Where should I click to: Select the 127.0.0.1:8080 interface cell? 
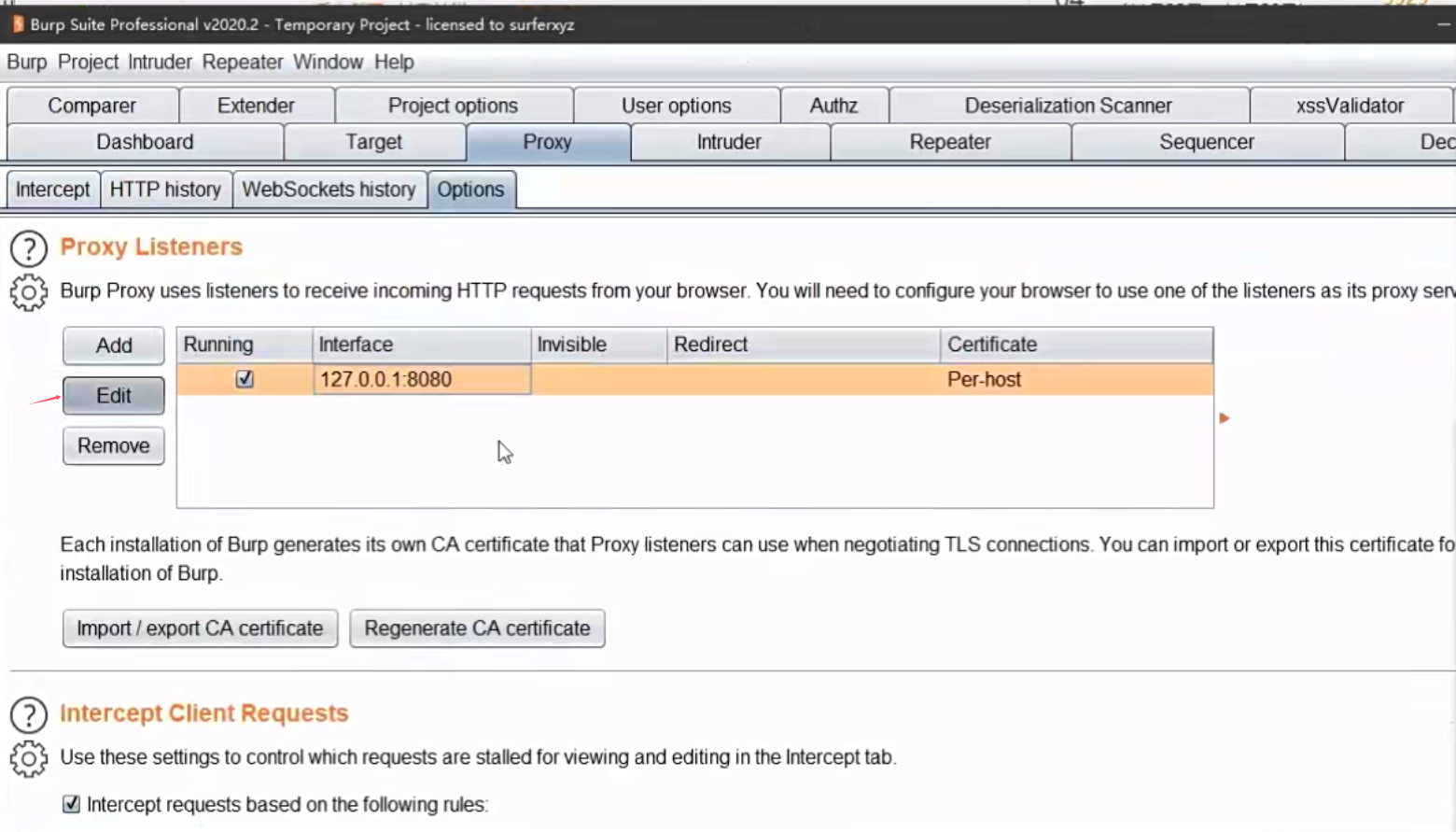(x=422, y=379)
